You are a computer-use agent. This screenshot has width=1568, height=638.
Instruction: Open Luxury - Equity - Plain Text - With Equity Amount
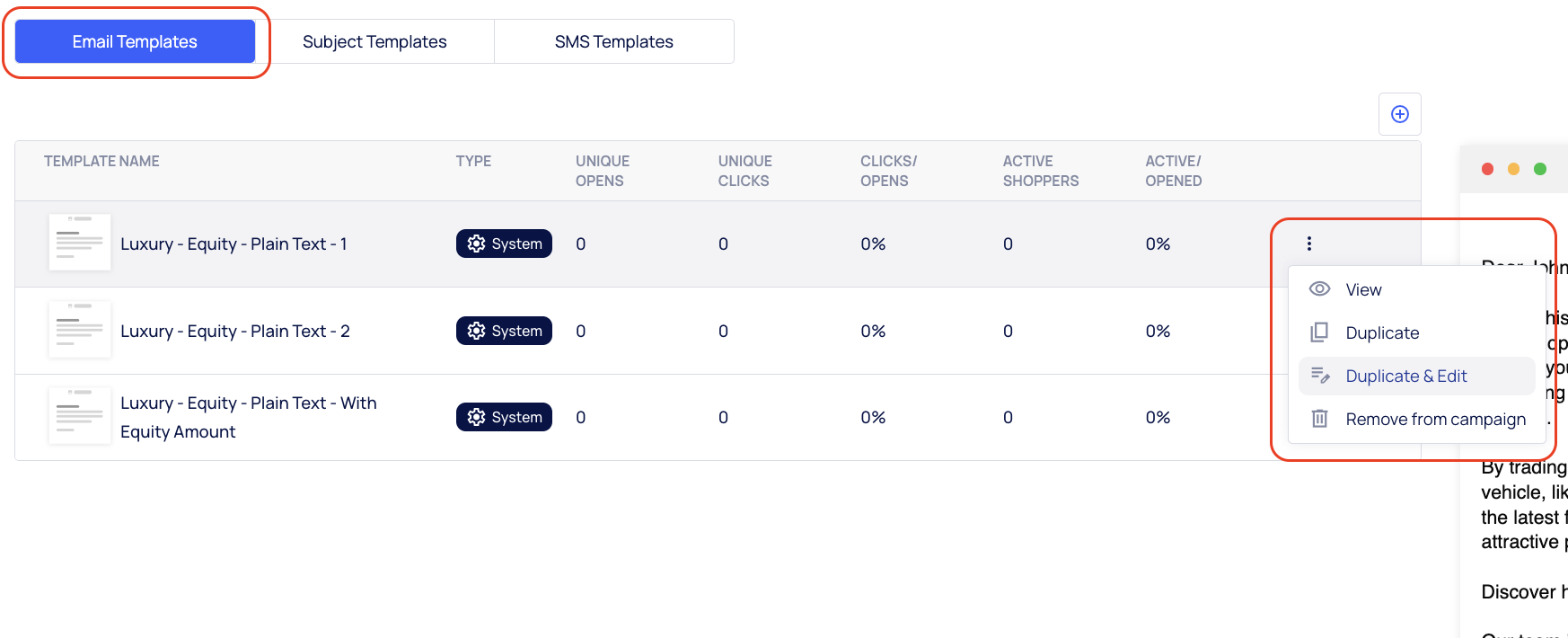click(x=248, y=417)
